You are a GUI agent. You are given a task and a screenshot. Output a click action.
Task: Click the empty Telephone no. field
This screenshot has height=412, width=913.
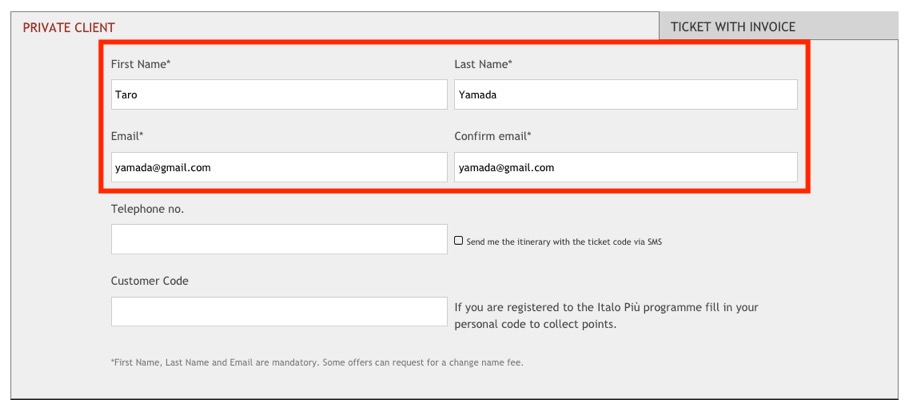(x=279, y=239)
